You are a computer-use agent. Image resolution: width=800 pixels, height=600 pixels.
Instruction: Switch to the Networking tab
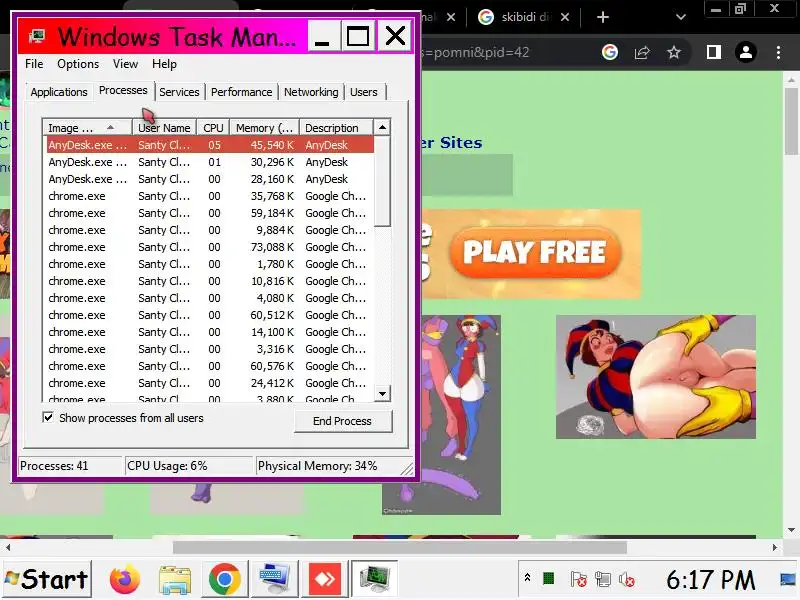pos(311,92)
